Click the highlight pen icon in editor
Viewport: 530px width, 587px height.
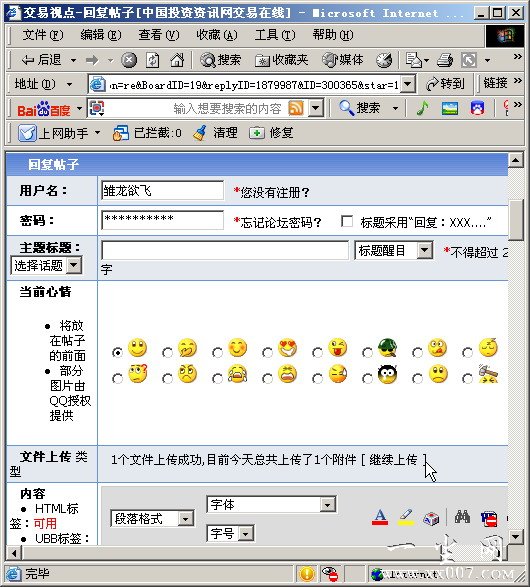406,517
